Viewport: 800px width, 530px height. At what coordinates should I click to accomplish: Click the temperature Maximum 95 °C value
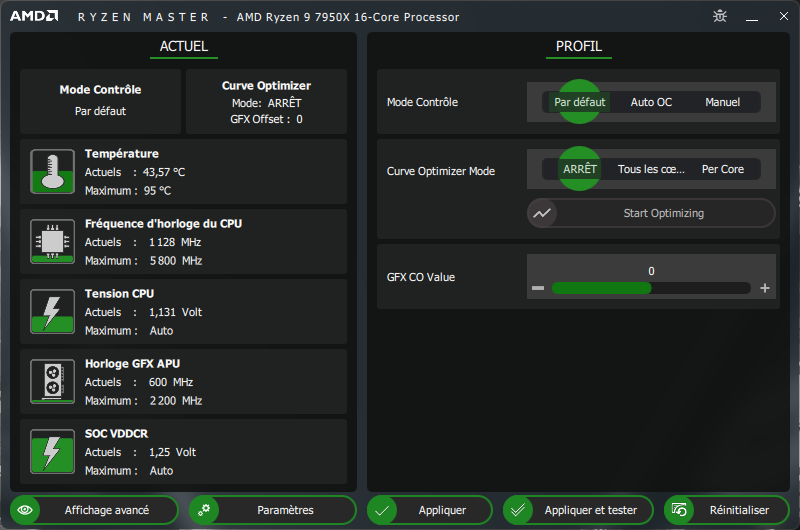tap(157, 191)
